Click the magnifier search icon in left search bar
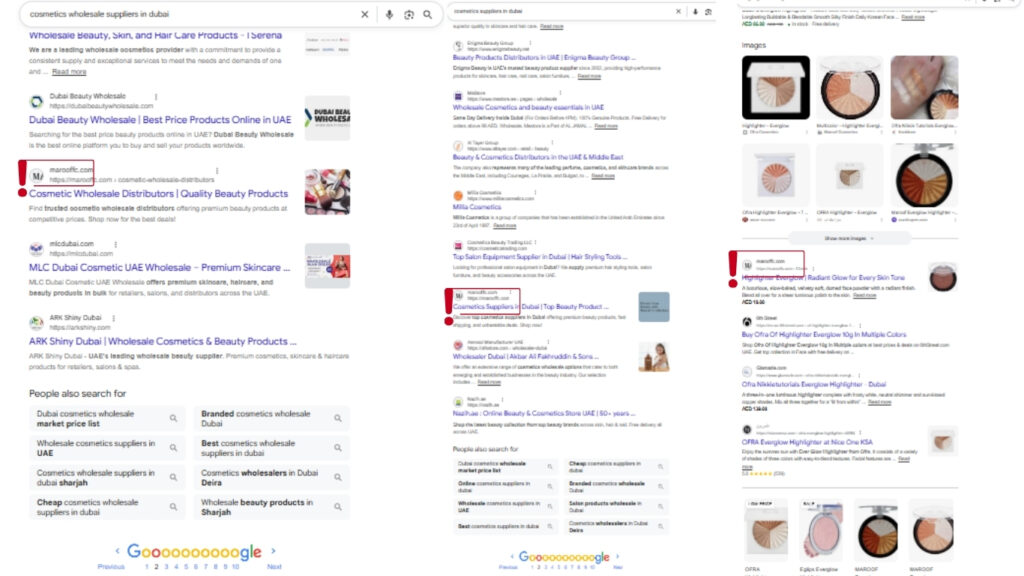Viewport: 1024px width, 576px height. (428, 15)
